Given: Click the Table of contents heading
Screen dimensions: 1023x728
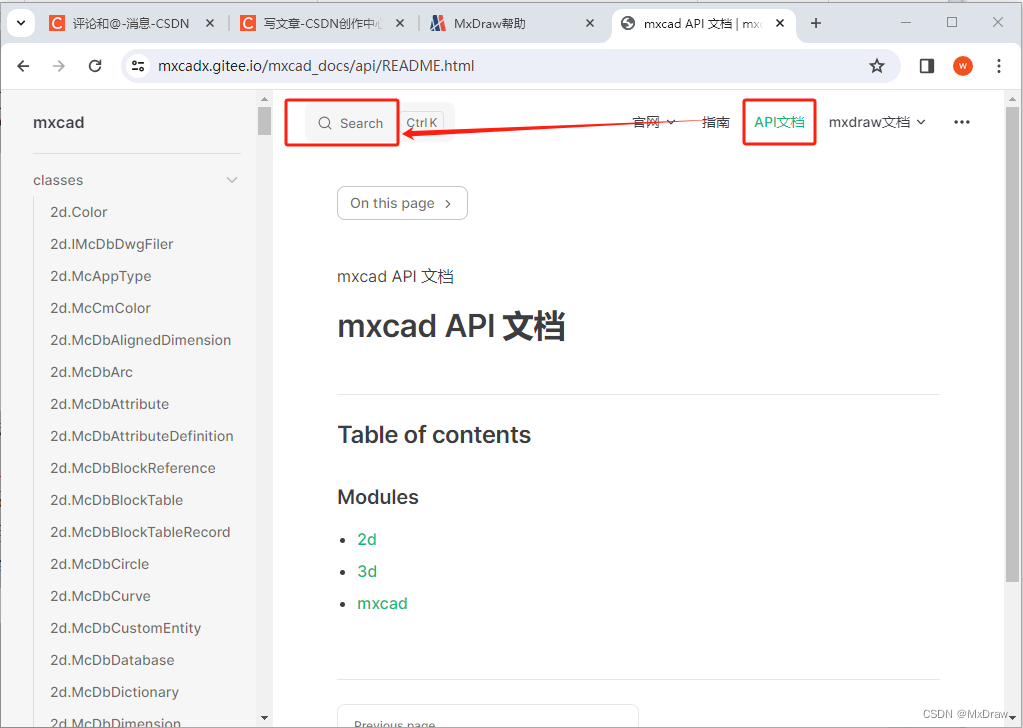Looking at the screenshot, I should (434, 434).
